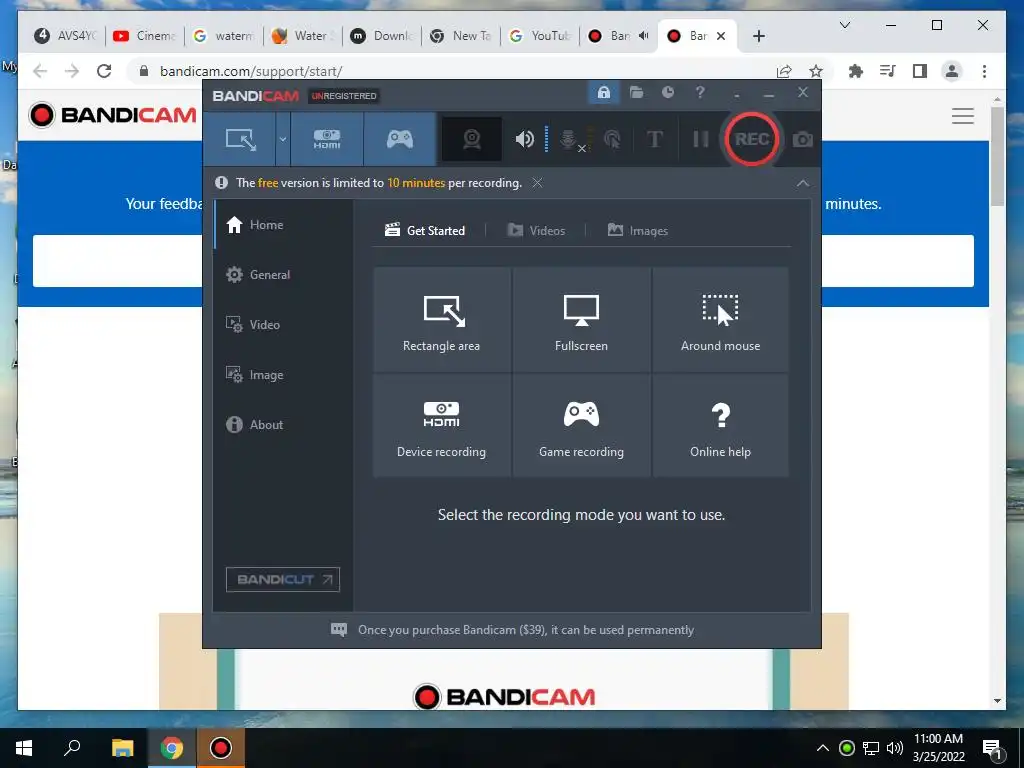Open the Chrome three-dot menu
The image size is (1024, 768).
pos(984,71)
